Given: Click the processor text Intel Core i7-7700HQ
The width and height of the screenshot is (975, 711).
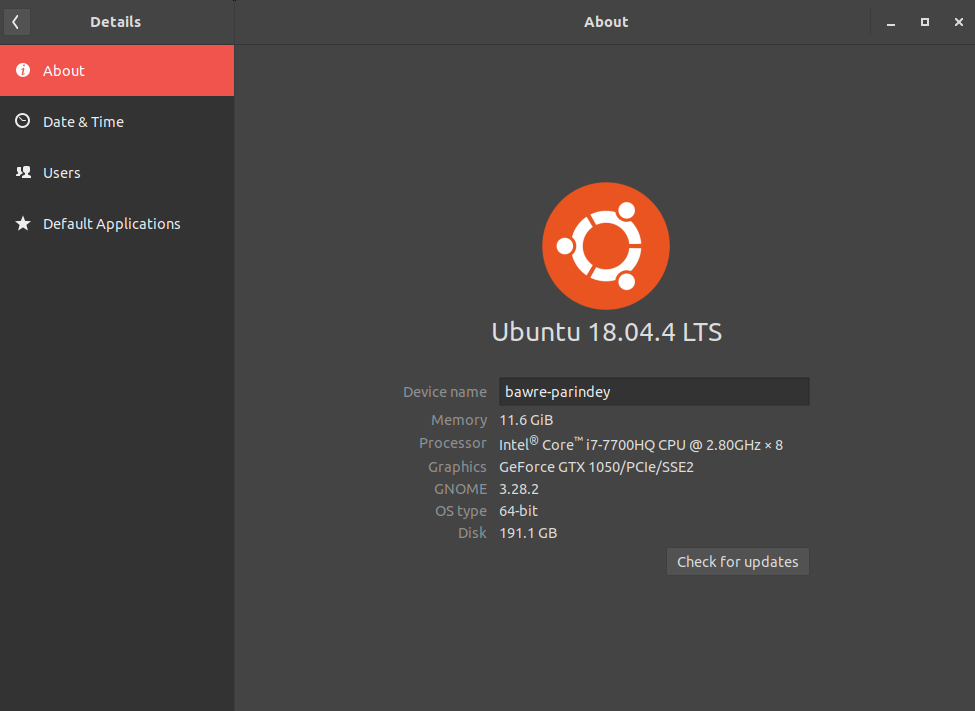Looking at the screenshot, I should 641,444.
